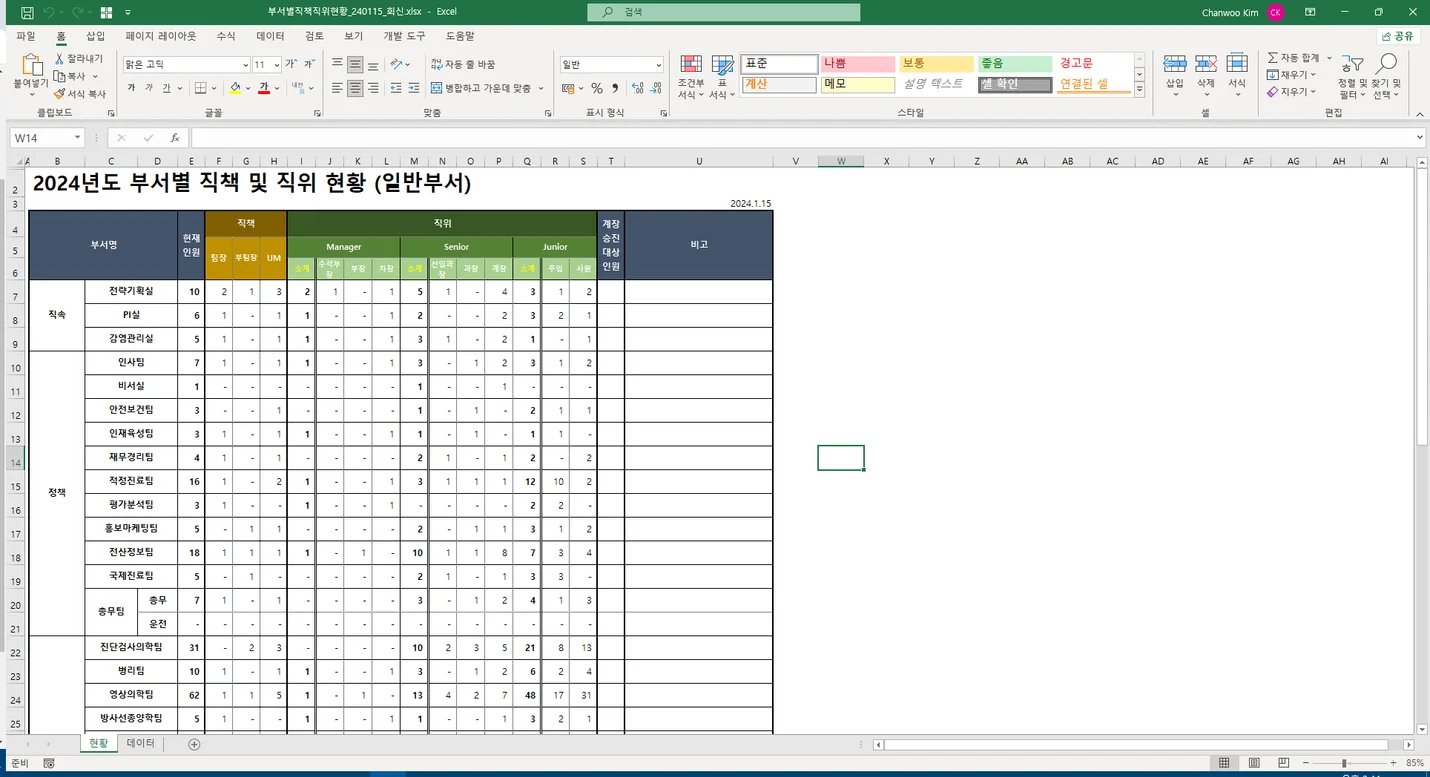
Task: Apply percent style format
Action: (597, 88)
